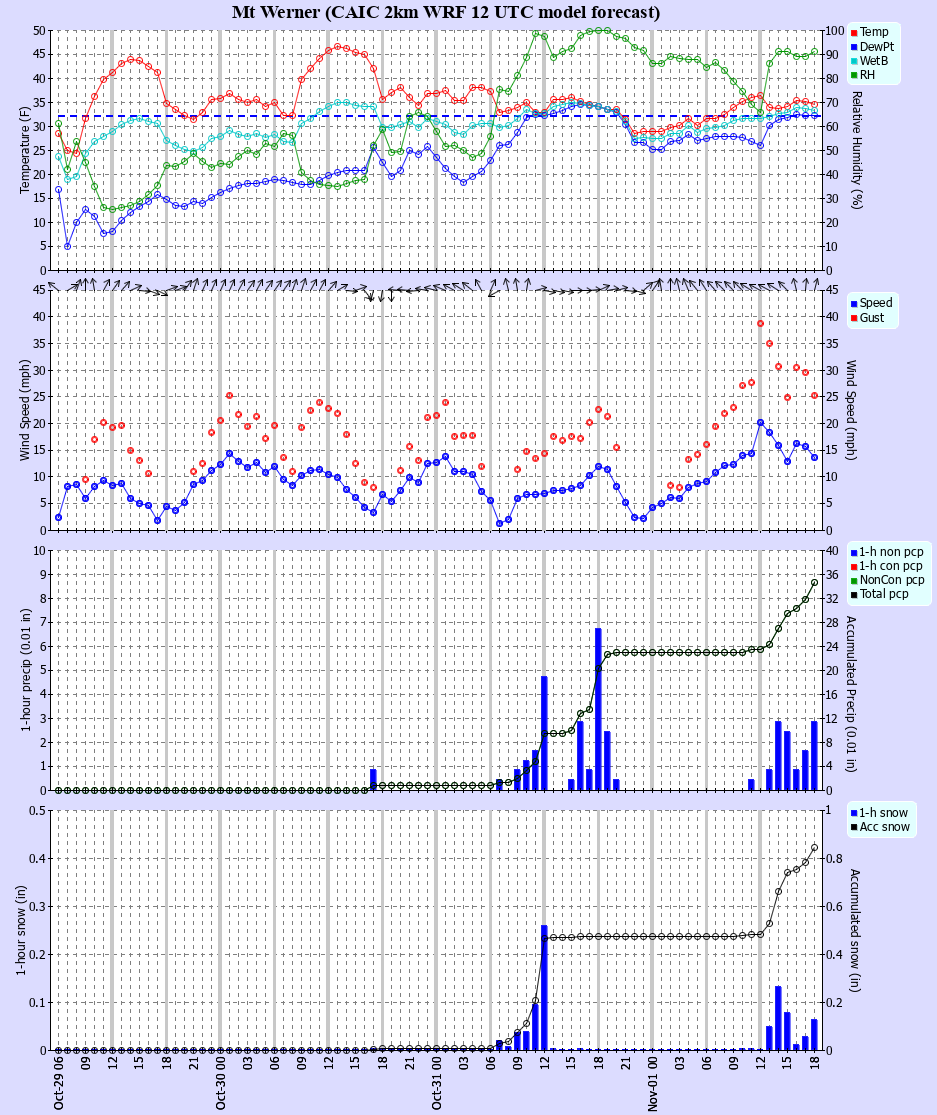937x1115 pixels.
Task: Click the green RH legend swatch
Action: coord(854,75)
